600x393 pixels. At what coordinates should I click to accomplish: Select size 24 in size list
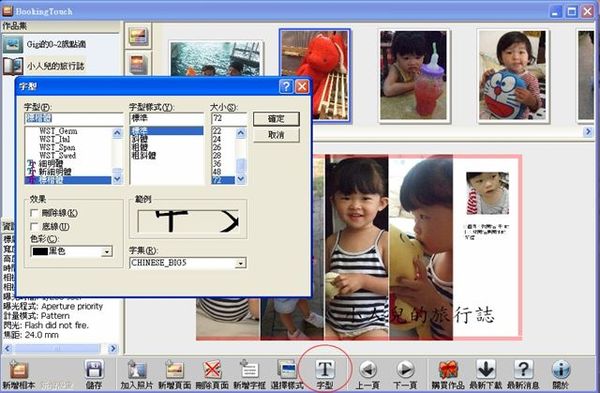click(217, 139)
